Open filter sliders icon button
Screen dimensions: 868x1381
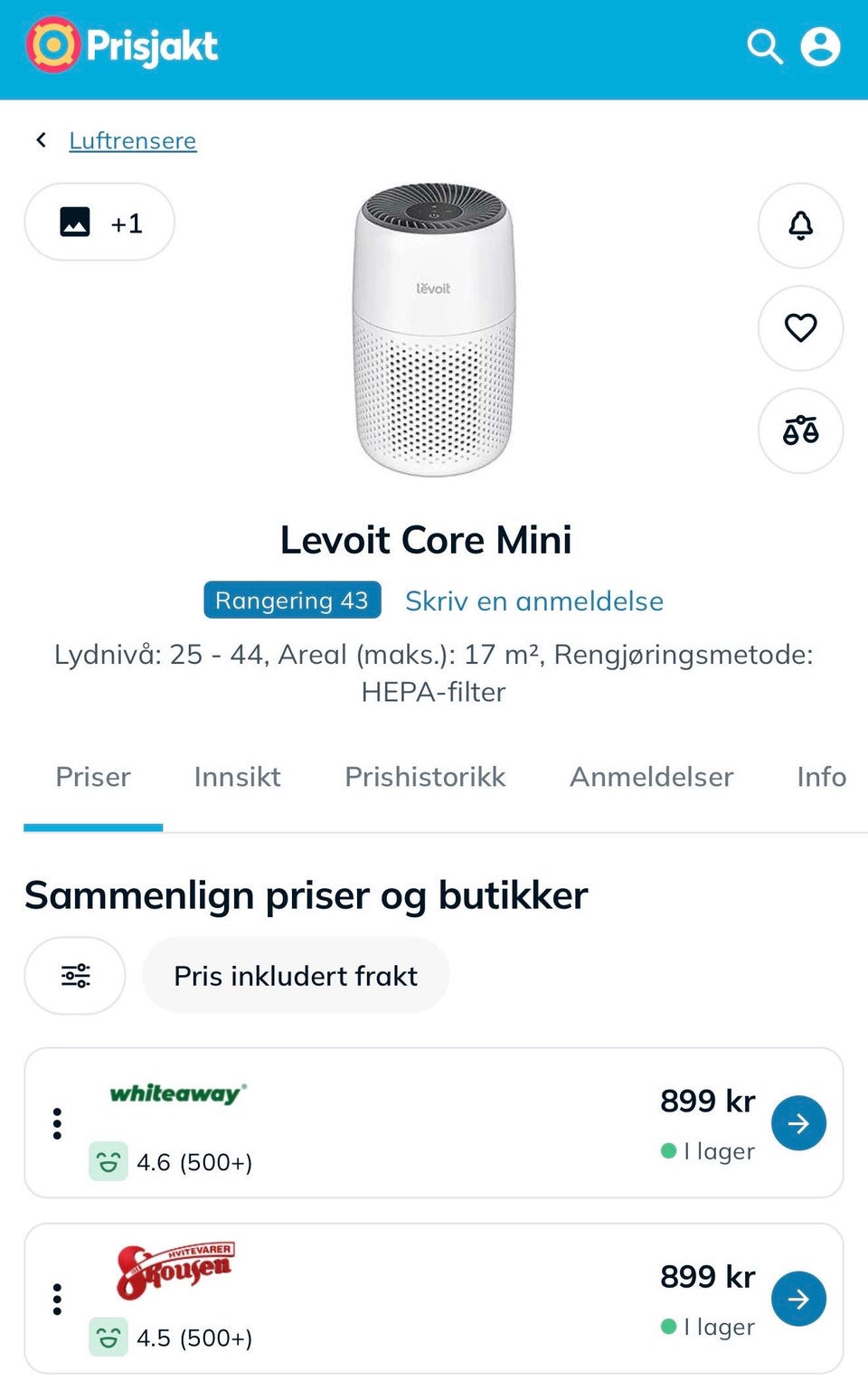pos(75,975)
